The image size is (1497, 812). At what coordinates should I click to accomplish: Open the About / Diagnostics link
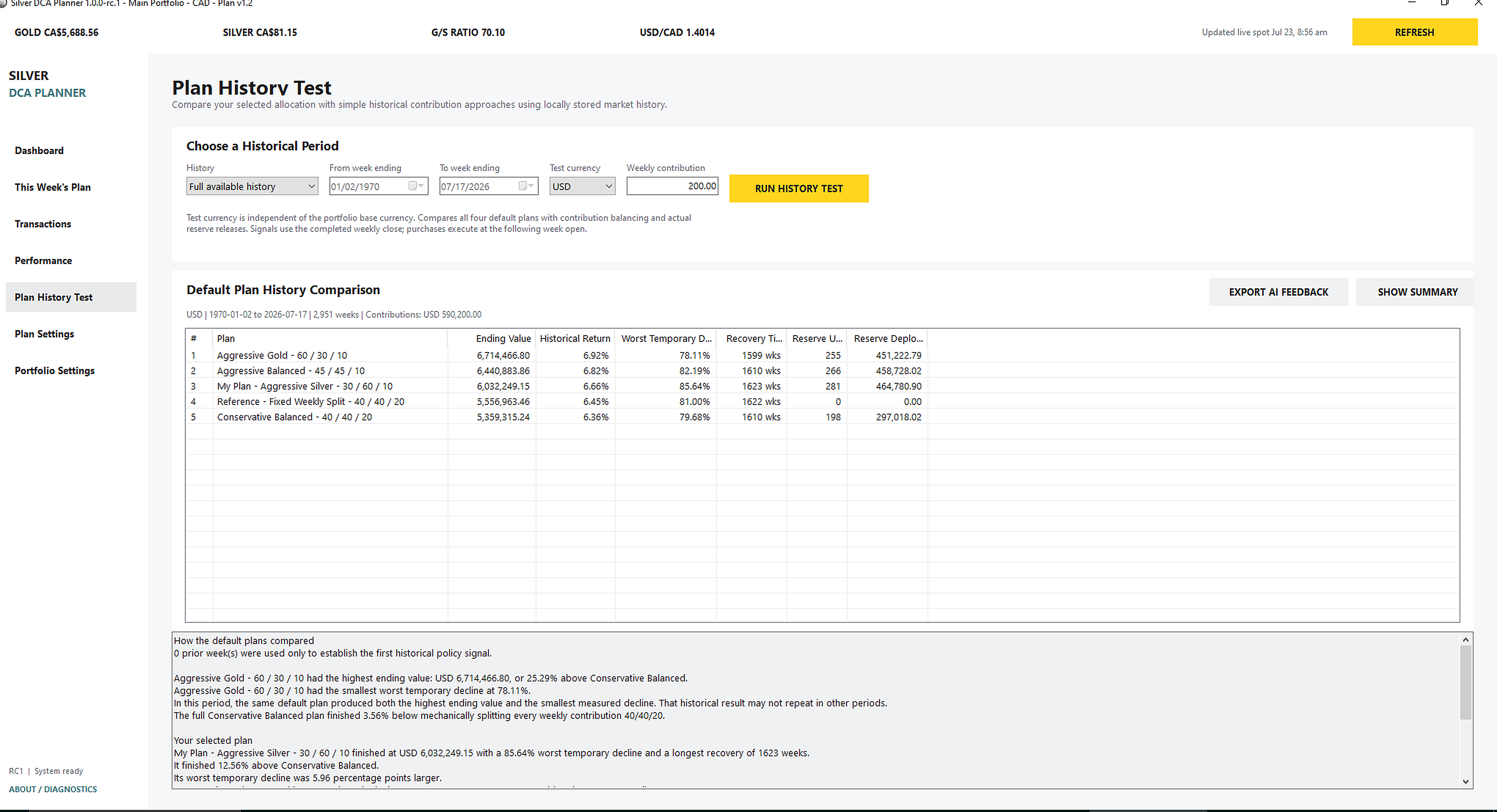53,789
